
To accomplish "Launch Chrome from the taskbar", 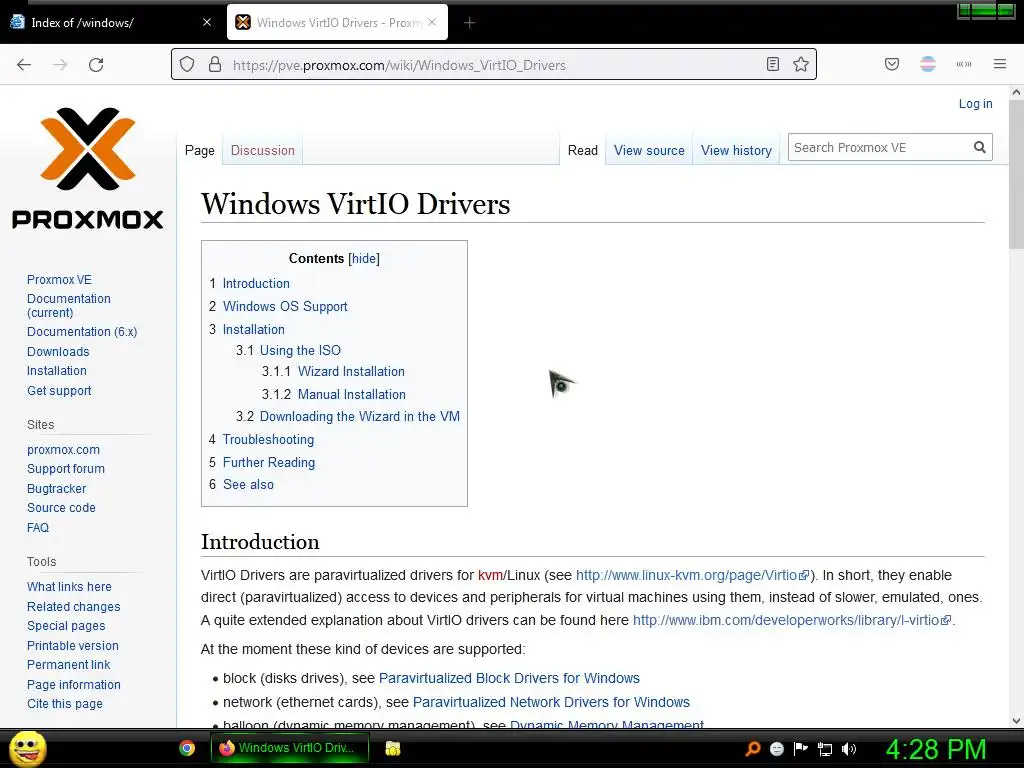I will (187, 748).
